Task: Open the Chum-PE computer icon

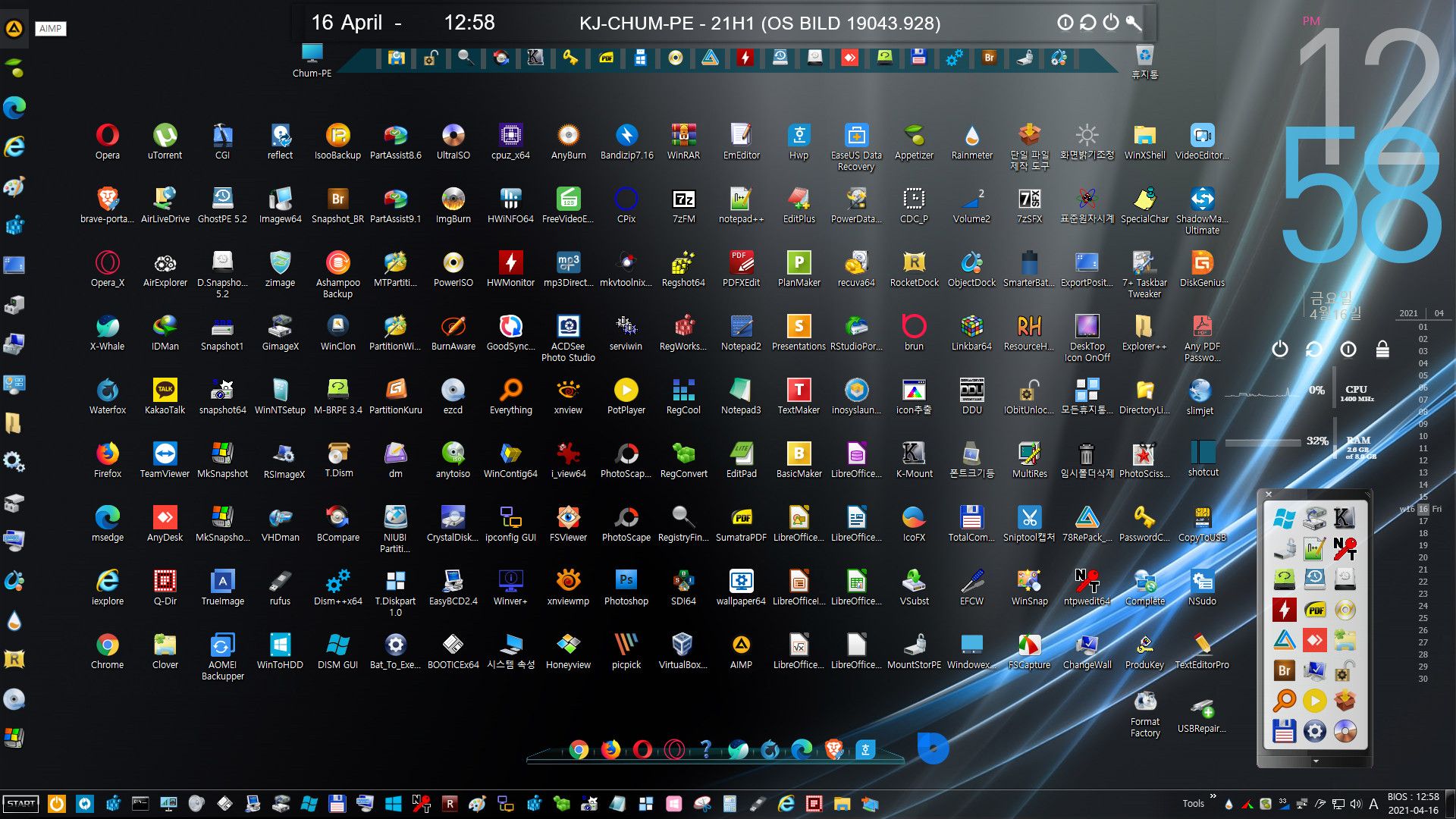Action: [x=312, y=61]
